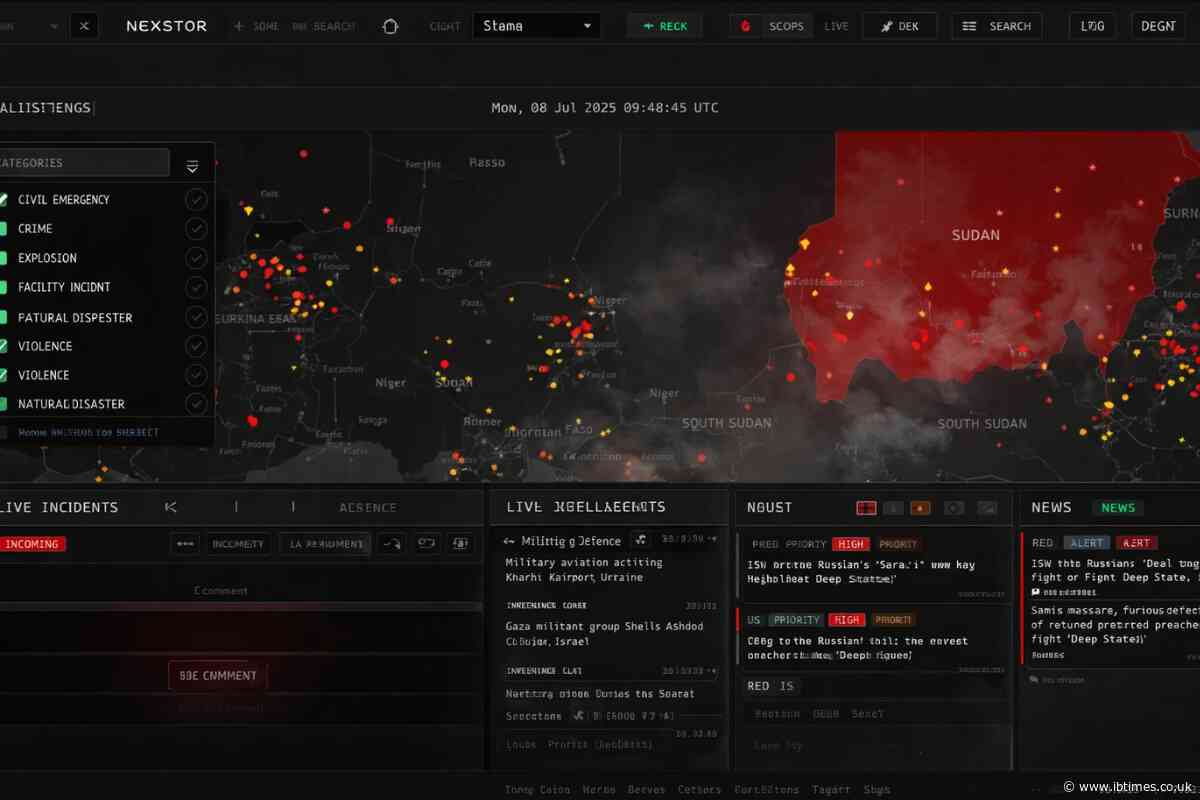
Task: Click red HIGH tag on PRED PRIORITY row
Action: (x=849, y=544)
